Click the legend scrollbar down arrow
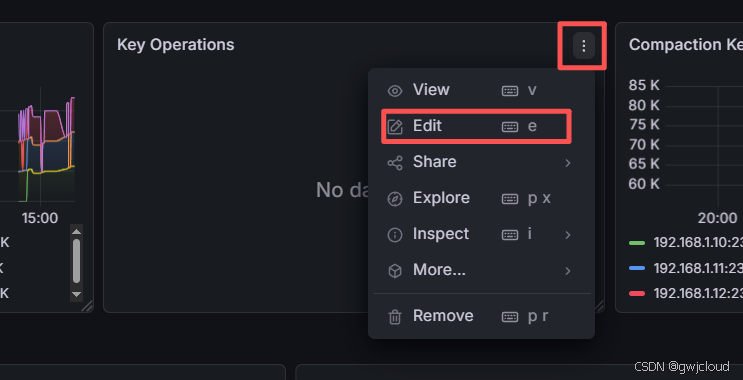This screenshot has width=743, height=380. (x=76, y=294)
